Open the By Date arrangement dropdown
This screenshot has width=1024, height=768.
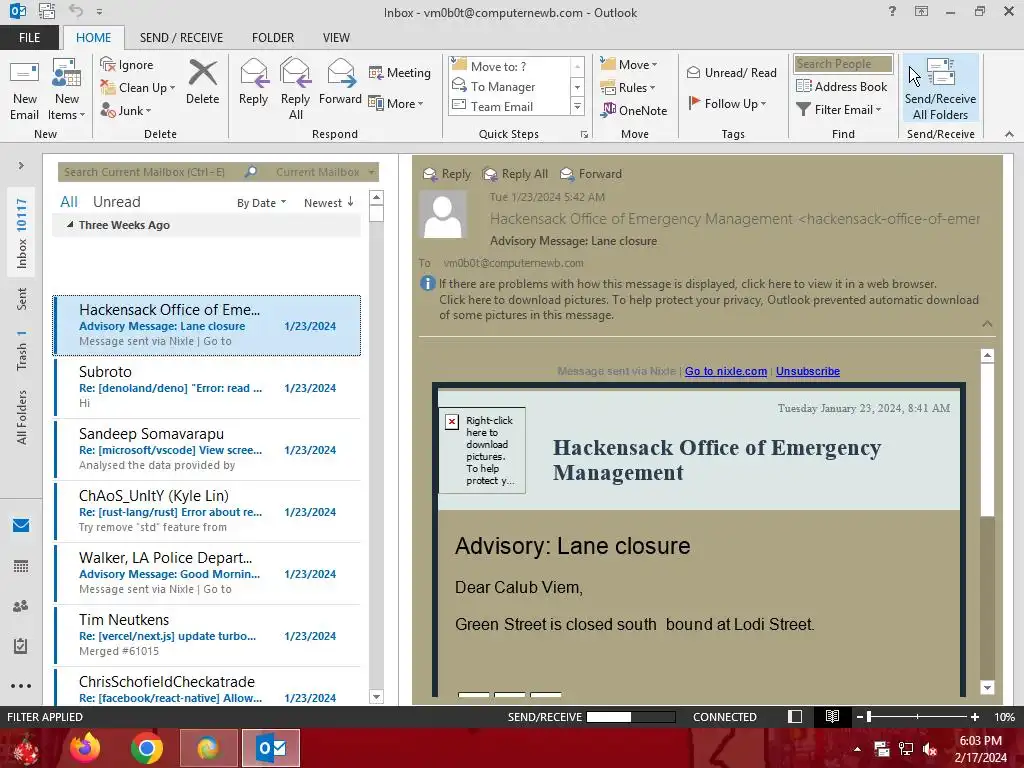[x=261, y=202]
